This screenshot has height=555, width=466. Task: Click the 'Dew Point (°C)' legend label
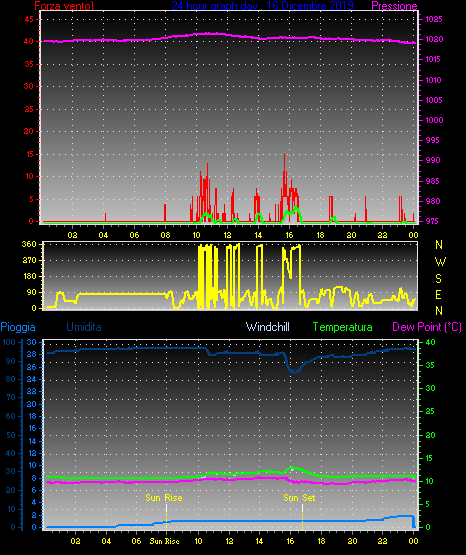click(427, 327)
